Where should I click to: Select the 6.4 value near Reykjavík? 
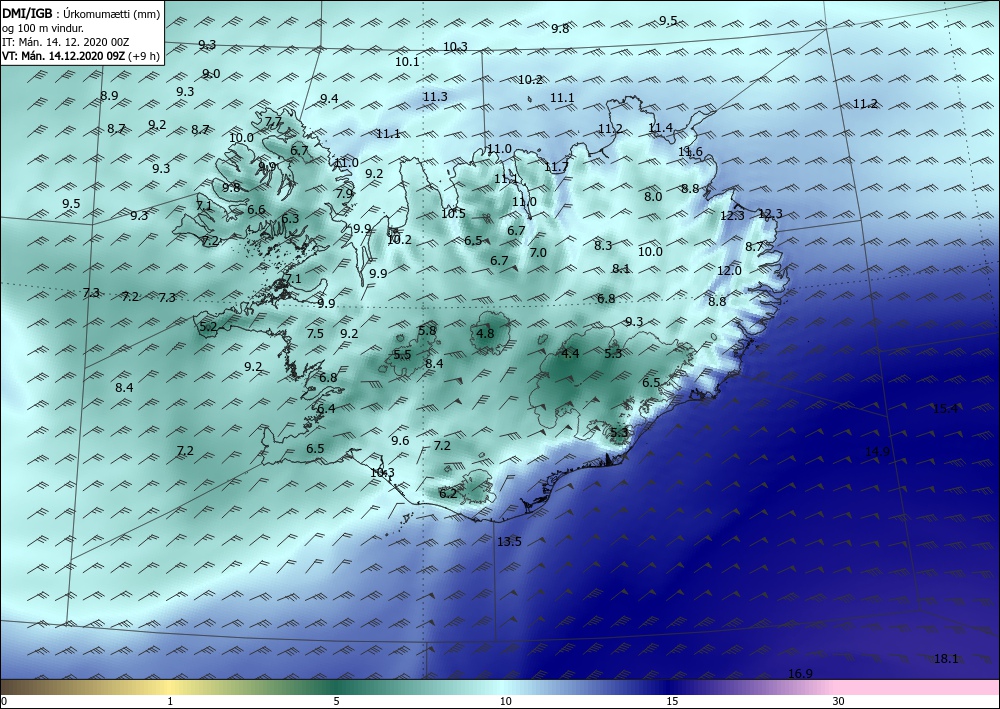[326, 409]
